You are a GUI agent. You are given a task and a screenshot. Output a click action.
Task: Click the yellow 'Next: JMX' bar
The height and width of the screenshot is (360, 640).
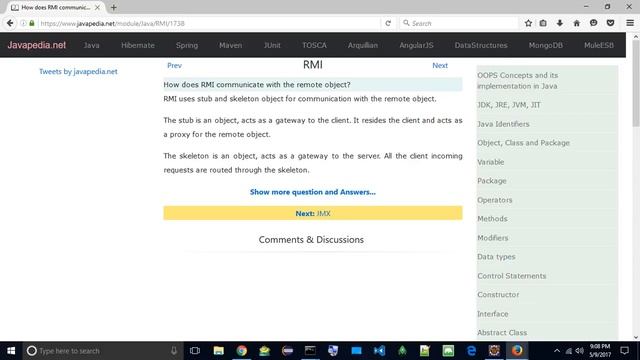coord(313,213)
